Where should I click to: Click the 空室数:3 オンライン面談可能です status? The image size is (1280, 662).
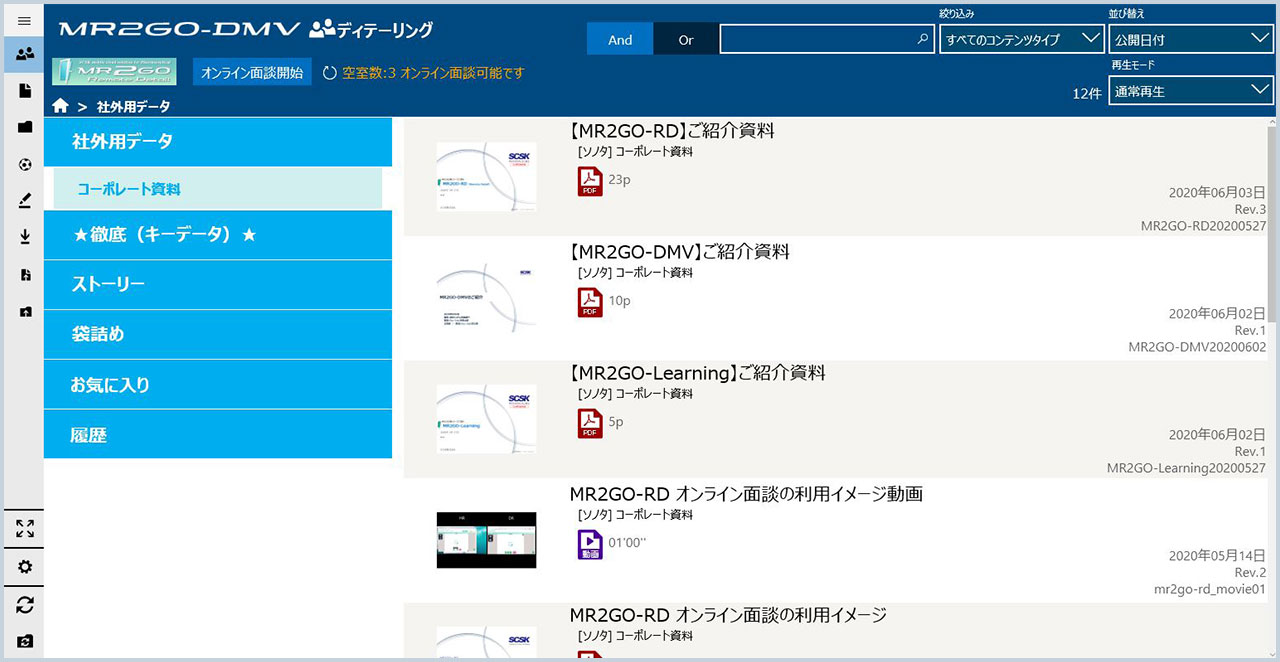pos(433,73)
